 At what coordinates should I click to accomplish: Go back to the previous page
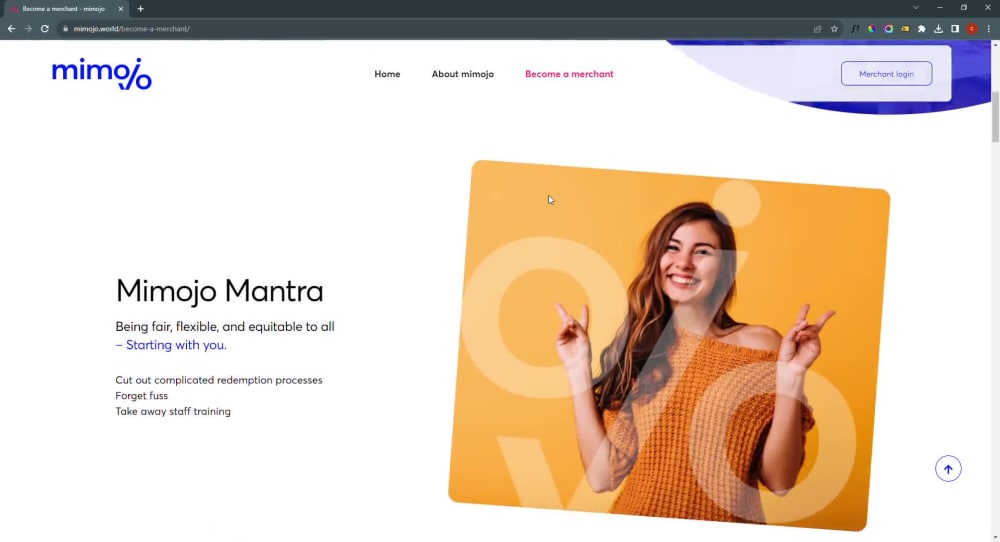(11, 29)
